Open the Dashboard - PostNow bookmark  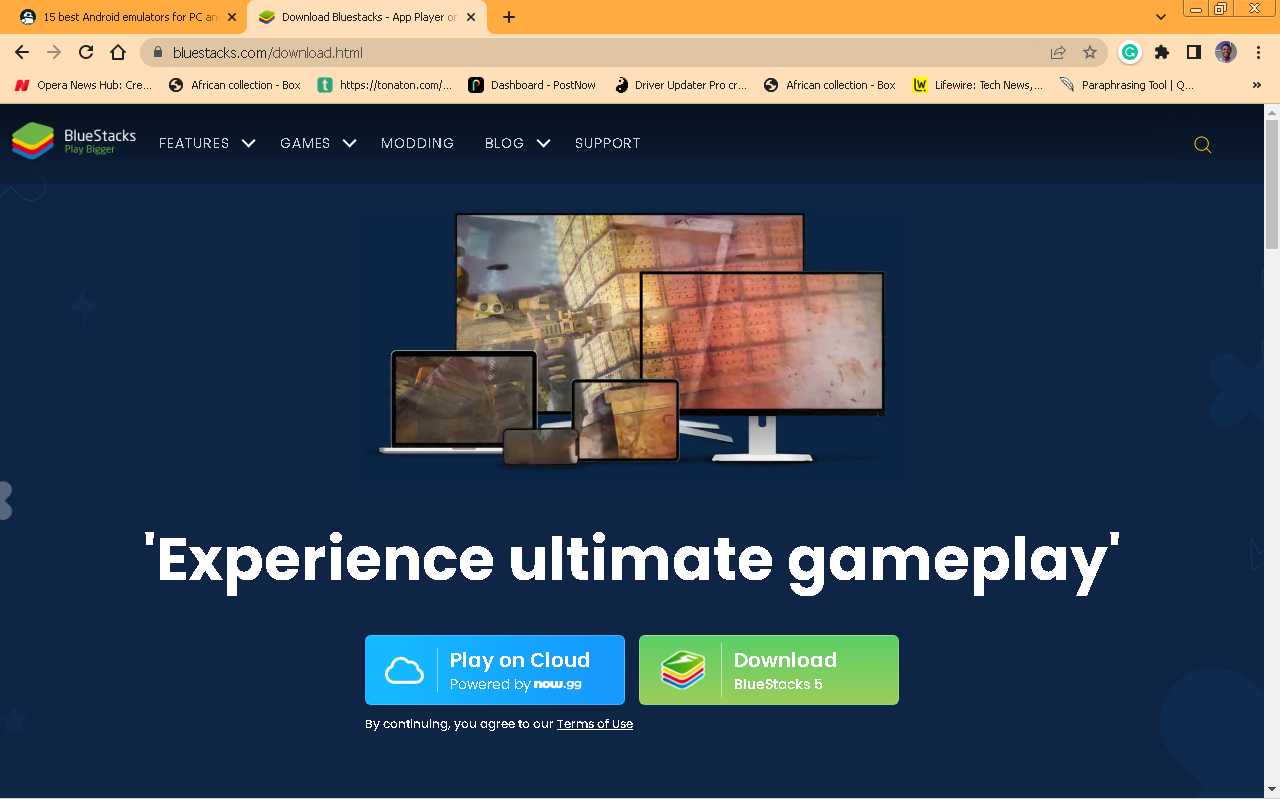point(533,85)
